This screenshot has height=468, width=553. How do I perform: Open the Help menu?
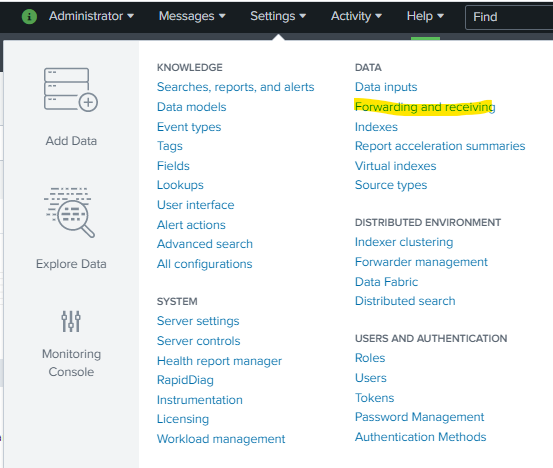click(x=425, y=16)
